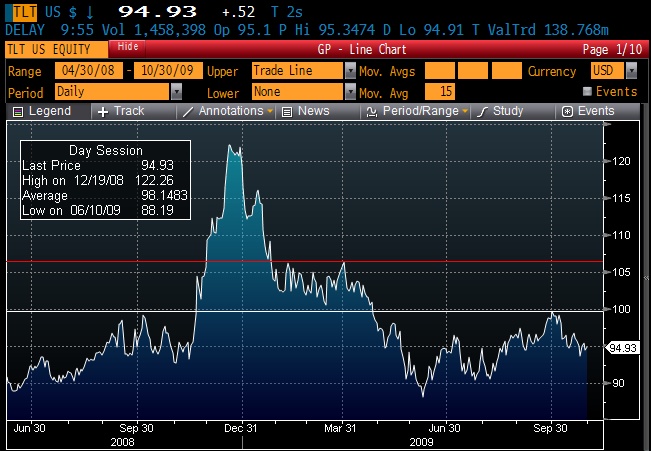Expand the Upper Trade Line dropdown
This screenshot has width=651, height=451.
350,71
